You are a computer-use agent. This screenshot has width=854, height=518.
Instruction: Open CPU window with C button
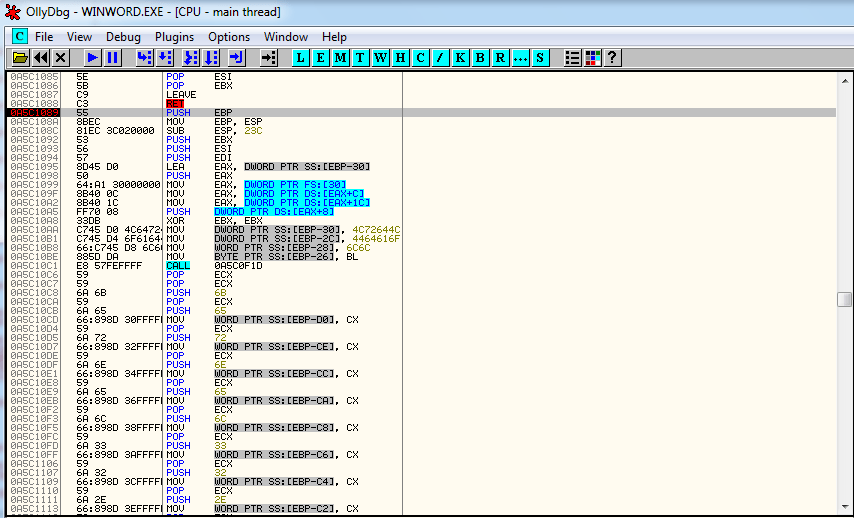420,57
